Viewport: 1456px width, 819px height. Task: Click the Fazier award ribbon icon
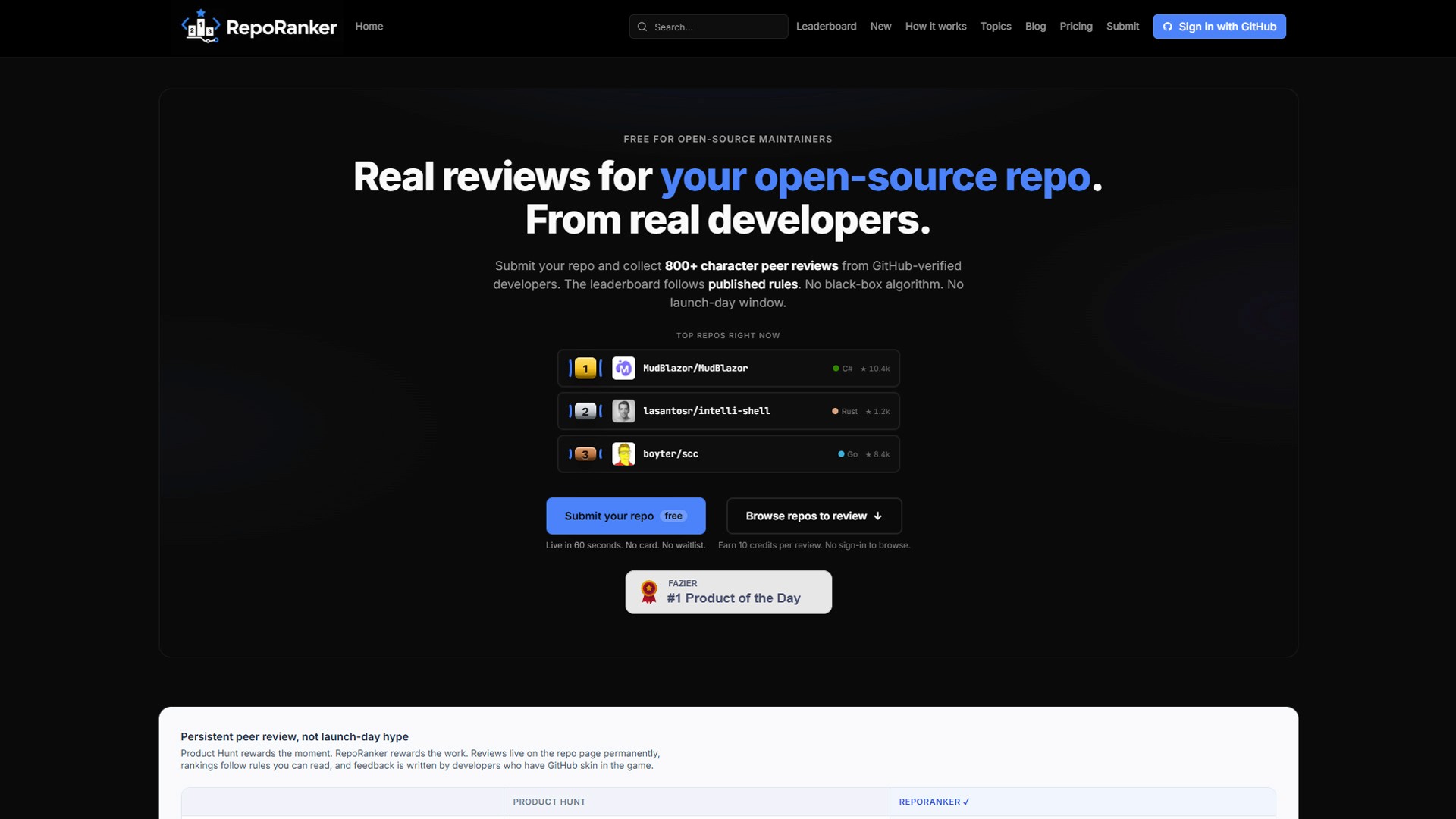[648, 592]
